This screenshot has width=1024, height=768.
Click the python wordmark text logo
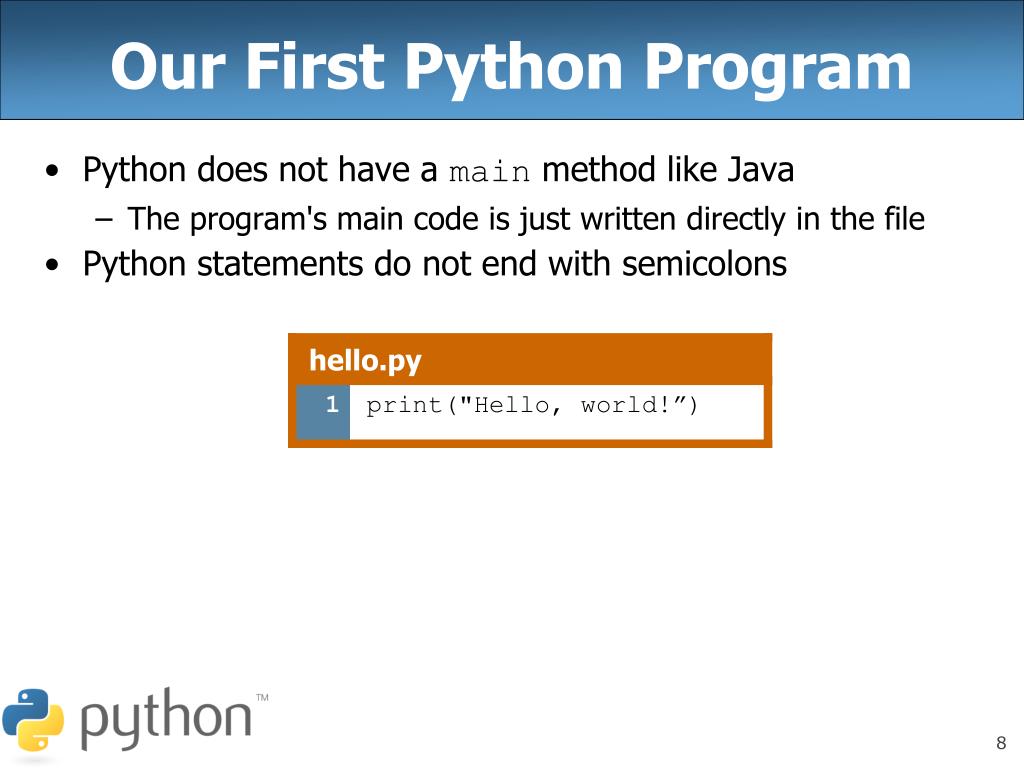(x=166, y=719)
